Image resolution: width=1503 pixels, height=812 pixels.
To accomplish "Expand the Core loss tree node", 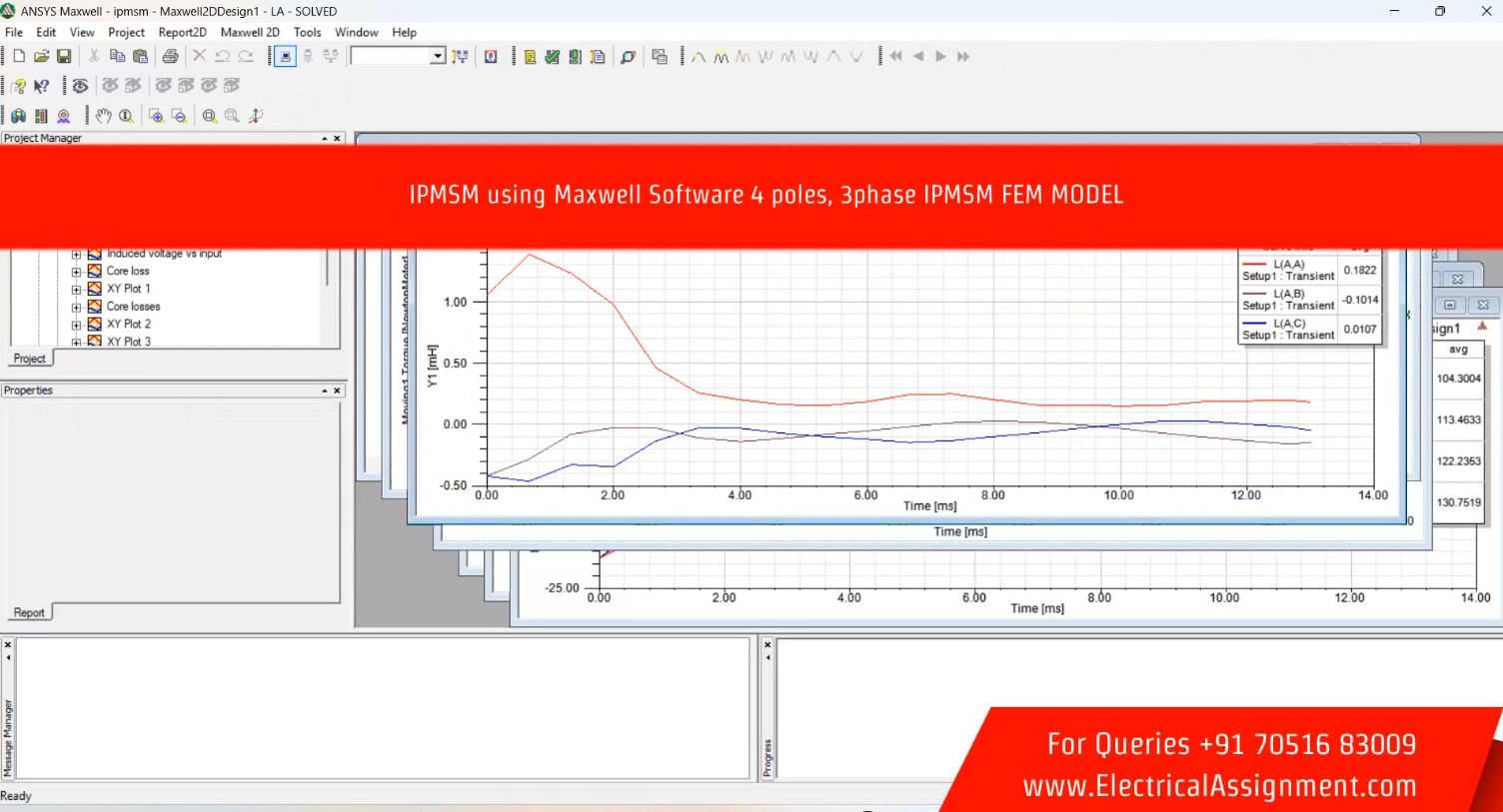I will [77, 272].
